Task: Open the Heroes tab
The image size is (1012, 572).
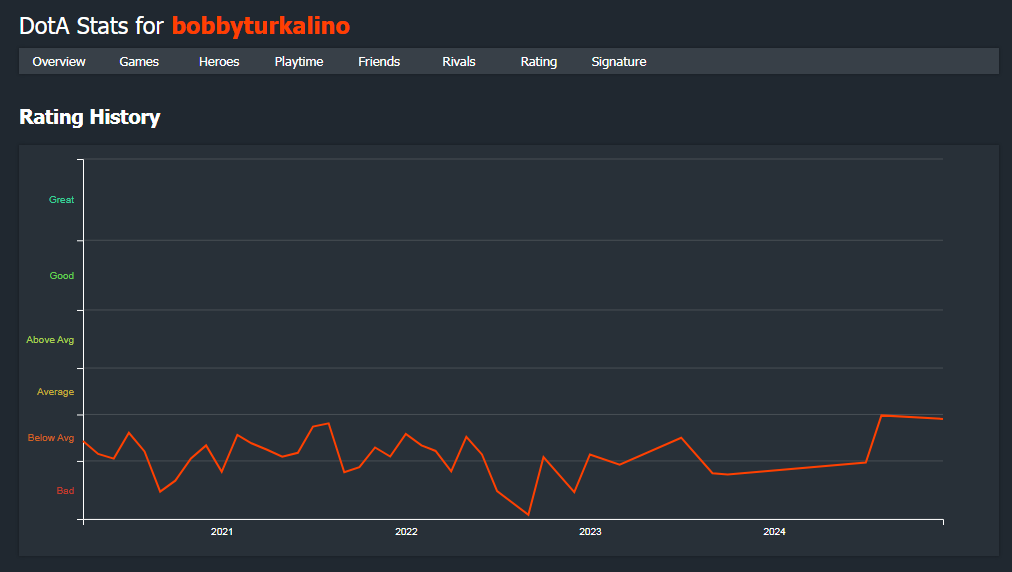Action: 219,61
